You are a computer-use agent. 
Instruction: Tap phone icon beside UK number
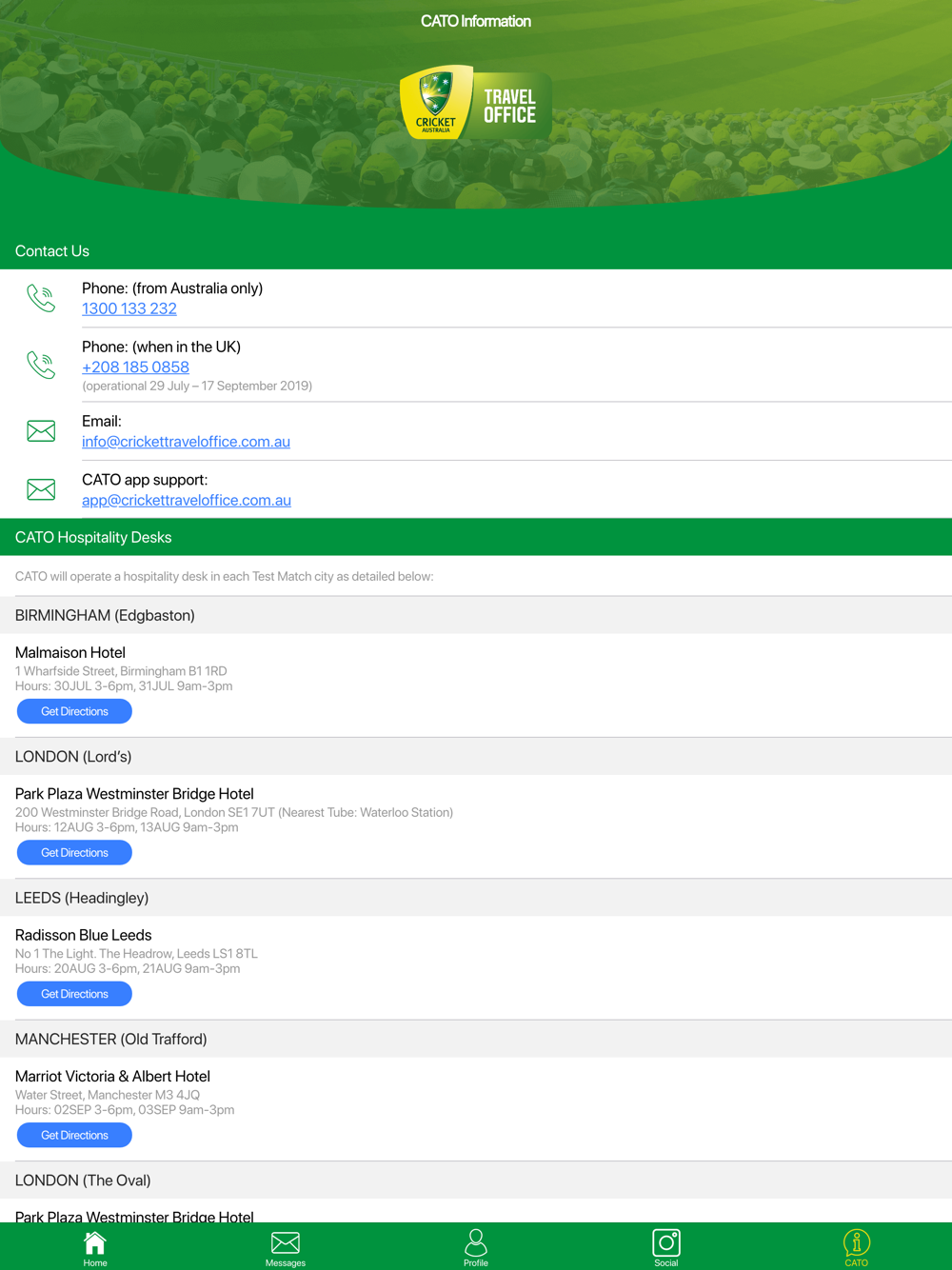pyautogui.click(x=41, y=365)
